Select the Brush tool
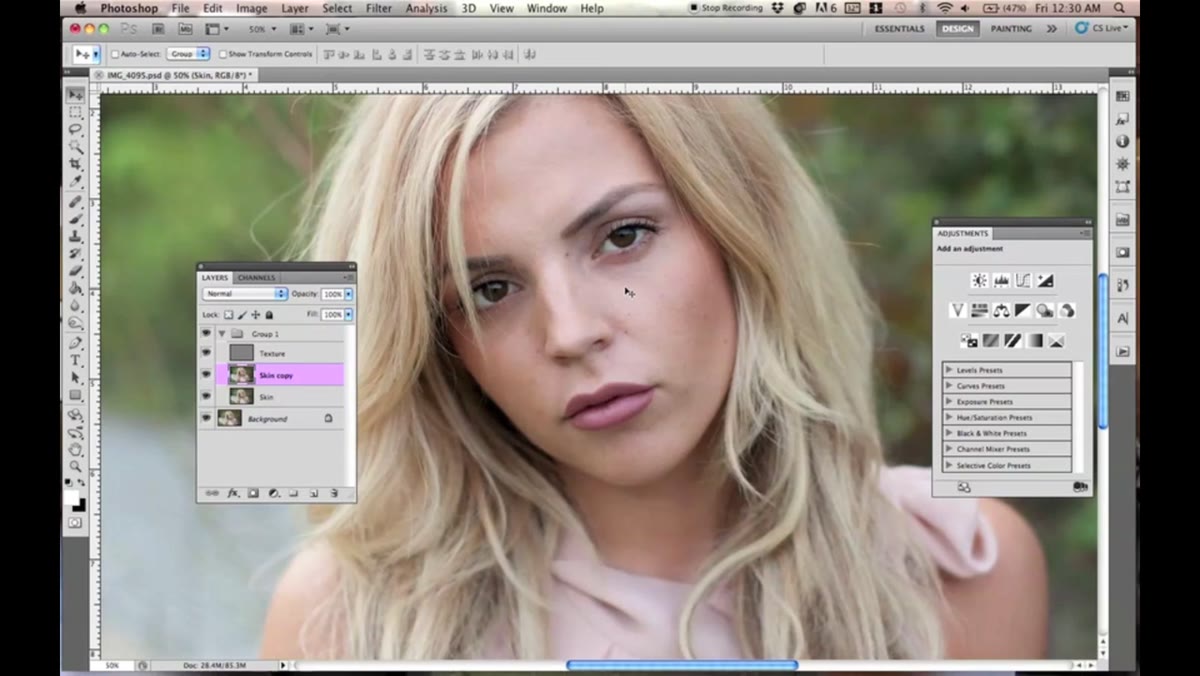The image size is (1200, 676). coord(76,219)
